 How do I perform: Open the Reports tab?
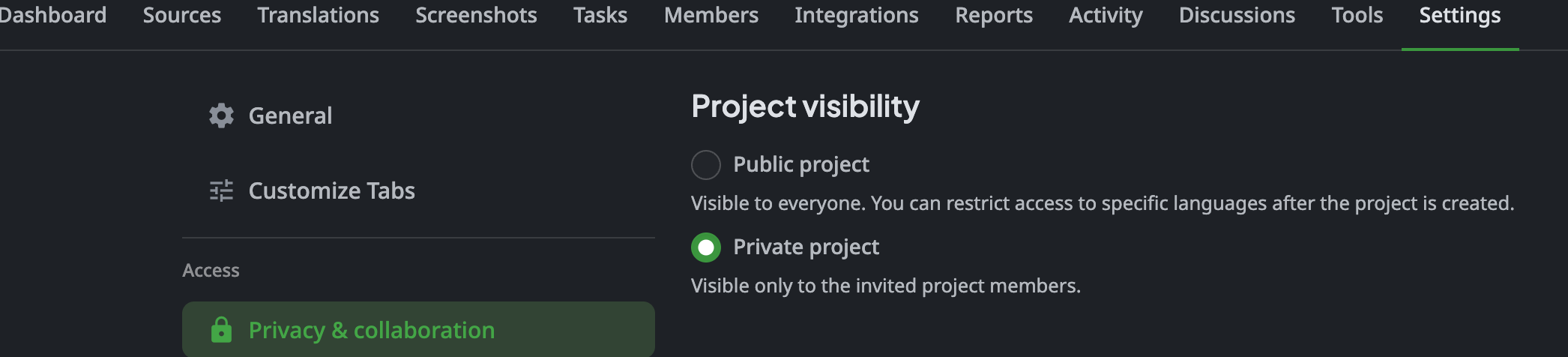pos(994,15)
